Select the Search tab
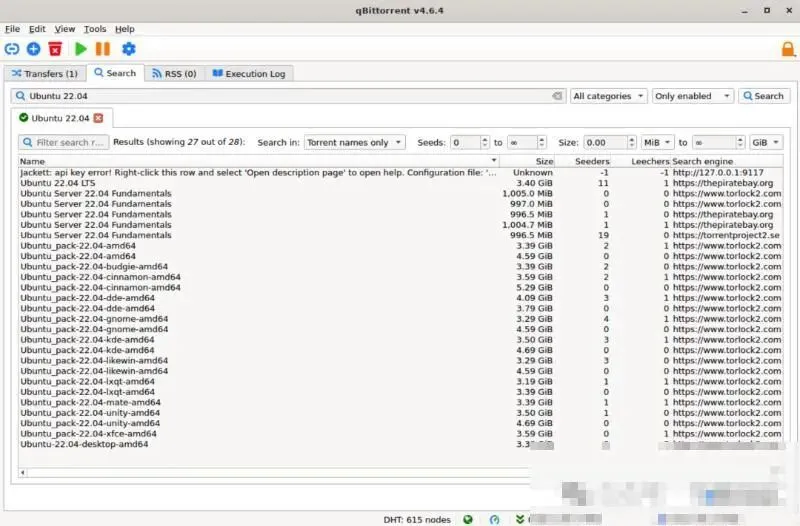Image resolution: width=800 pixels, height=526 pixels. [115, 73]
